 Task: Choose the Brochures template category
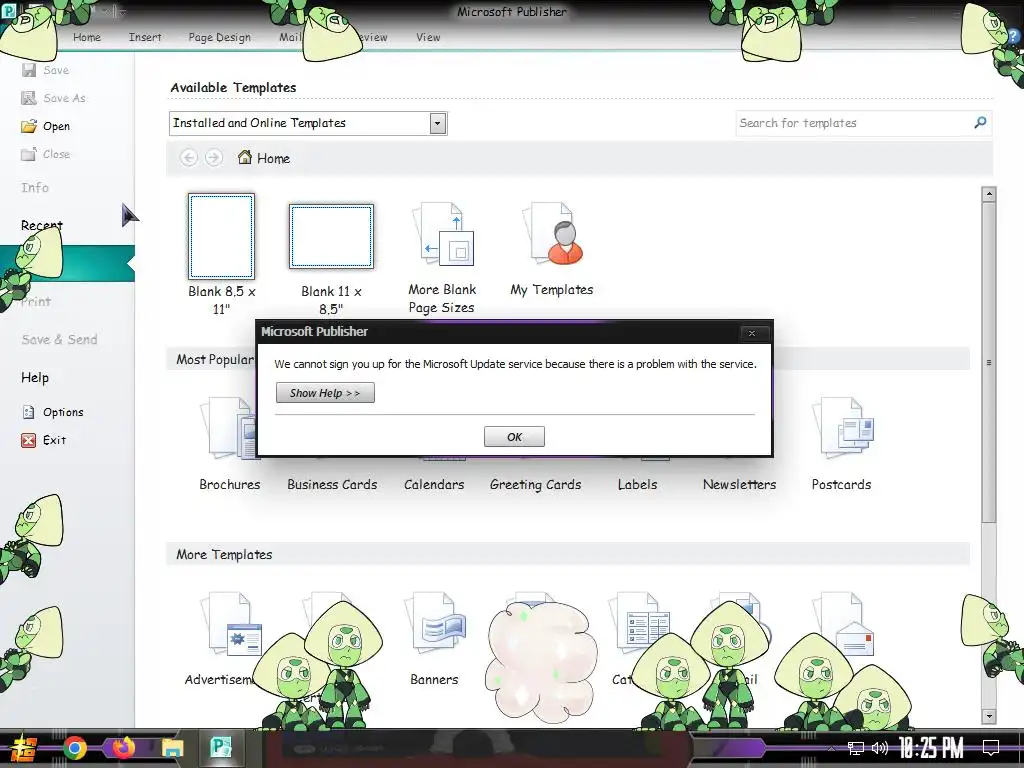click(x=230, y=444)
